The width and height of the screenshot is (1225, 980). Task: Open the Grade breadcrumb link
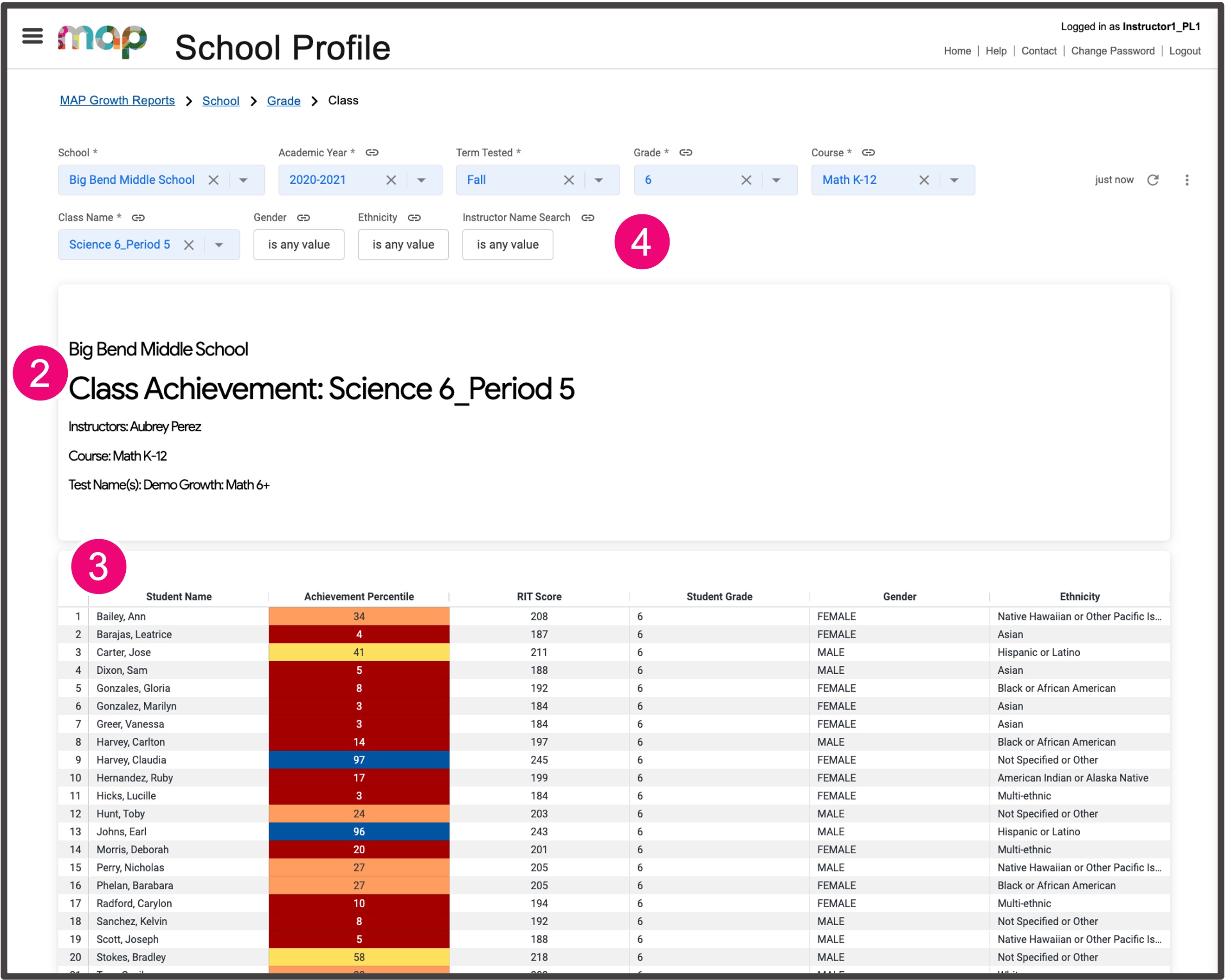coord(284,100)
